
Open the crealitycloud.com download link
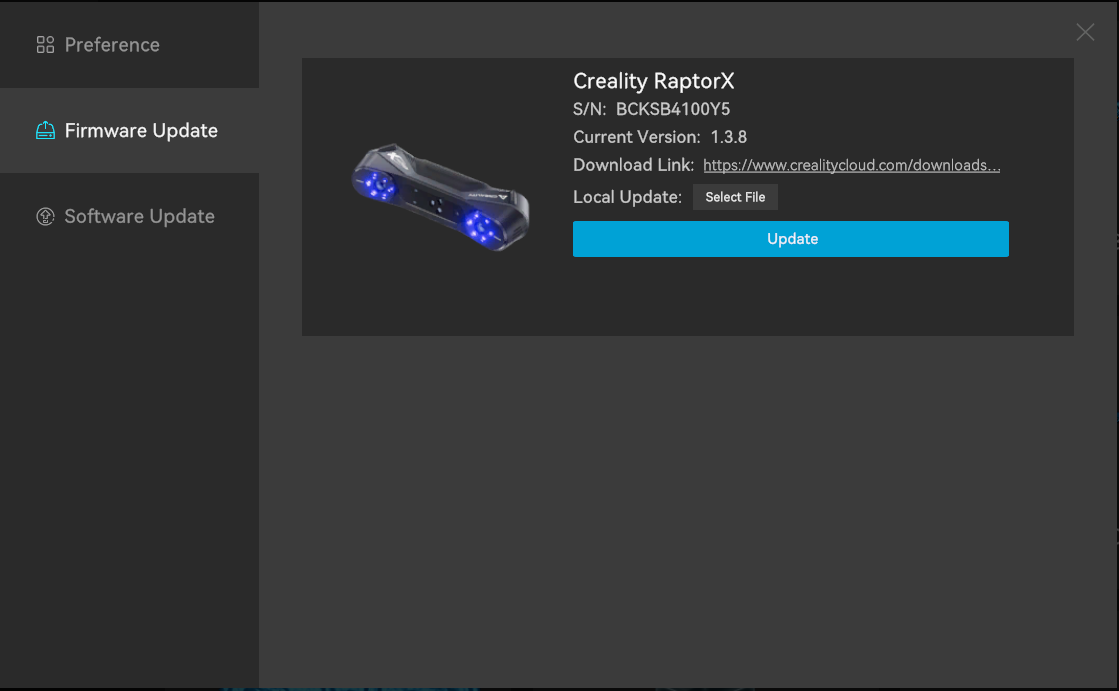[851, 166]
